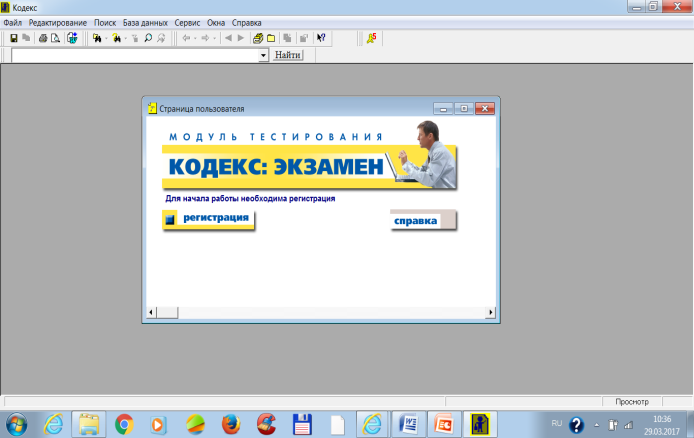Click the magnifier search icon in toolbar
694x438 pixels.
pyautogui.click(x=148, y=38)
